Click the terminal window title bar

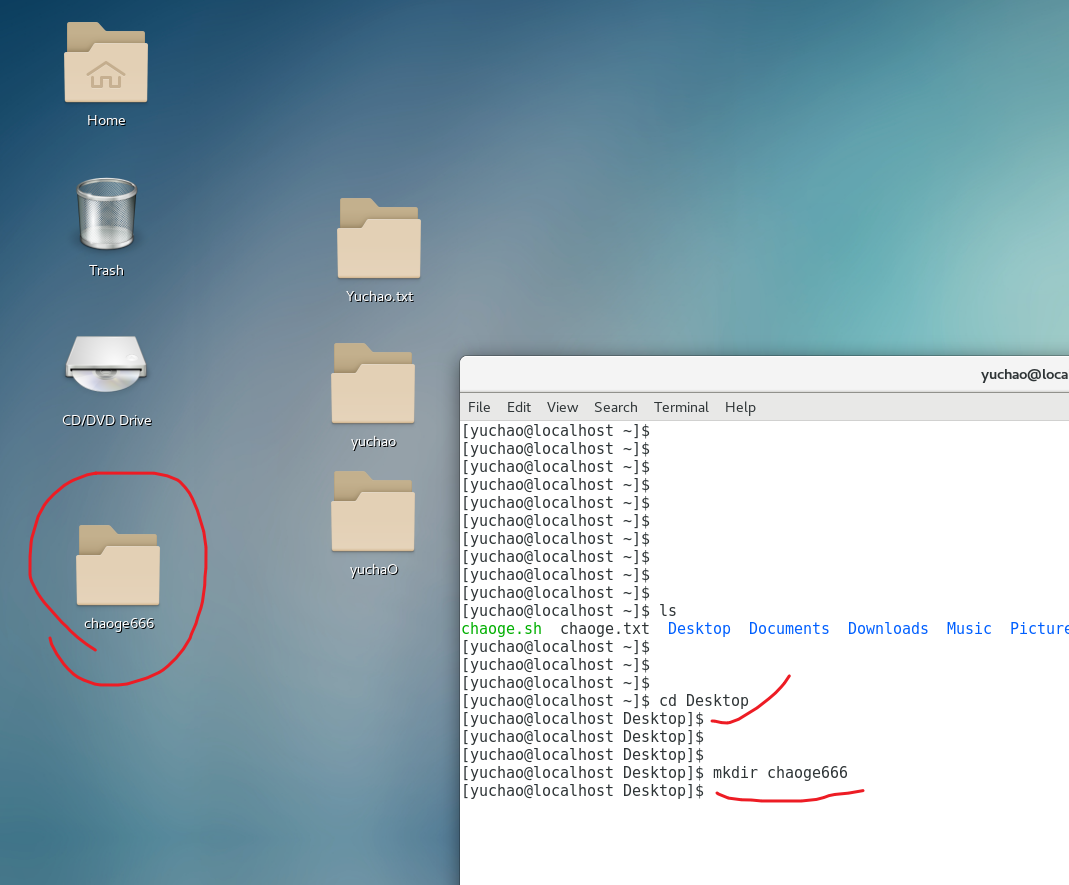tap(800, 375)
